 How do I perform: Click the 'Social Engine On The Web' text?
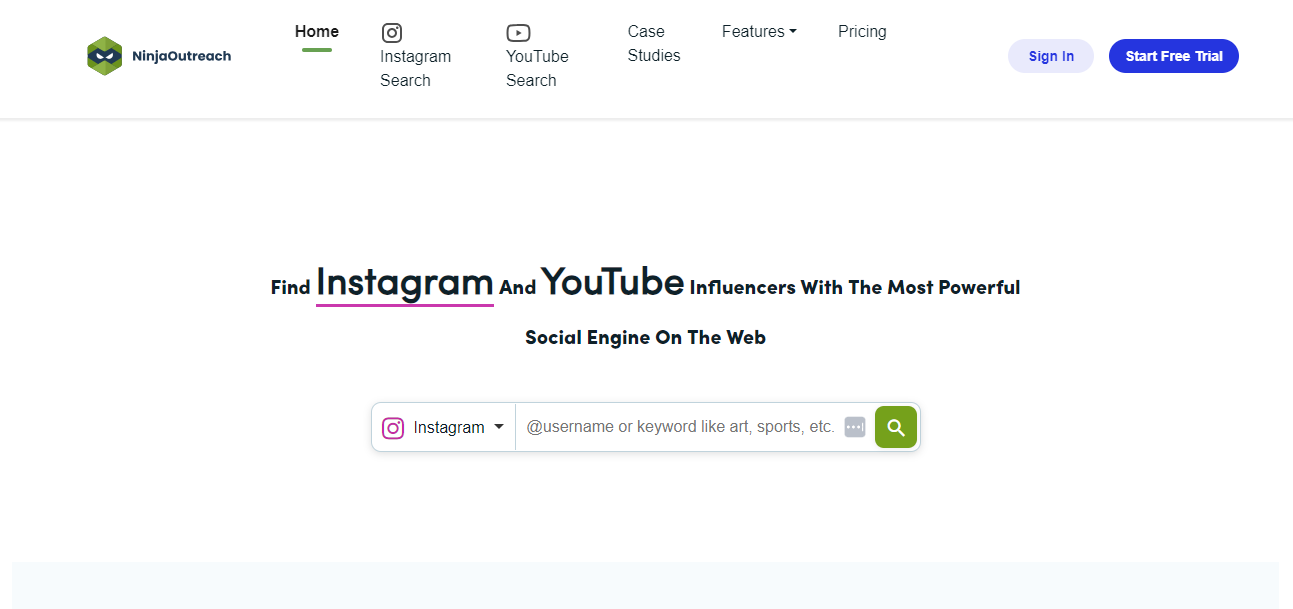(646, 338)
